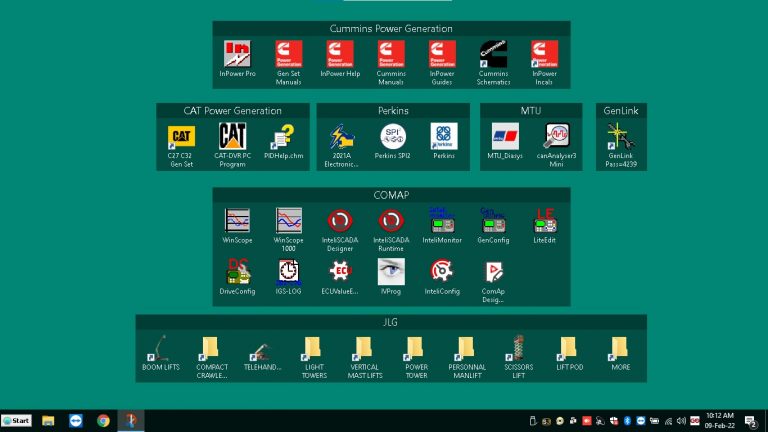Open Cummins Schematics icon
Image resolution: width=768 pixels, height=432 pixels.
pyautogui.click(x=493, y=54)
